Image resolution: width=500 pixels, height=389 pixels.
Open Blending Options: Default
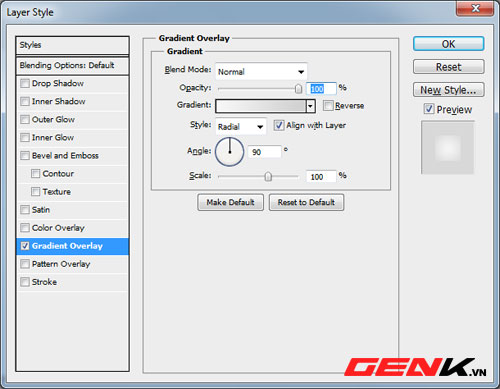click(x=72, y=65)
